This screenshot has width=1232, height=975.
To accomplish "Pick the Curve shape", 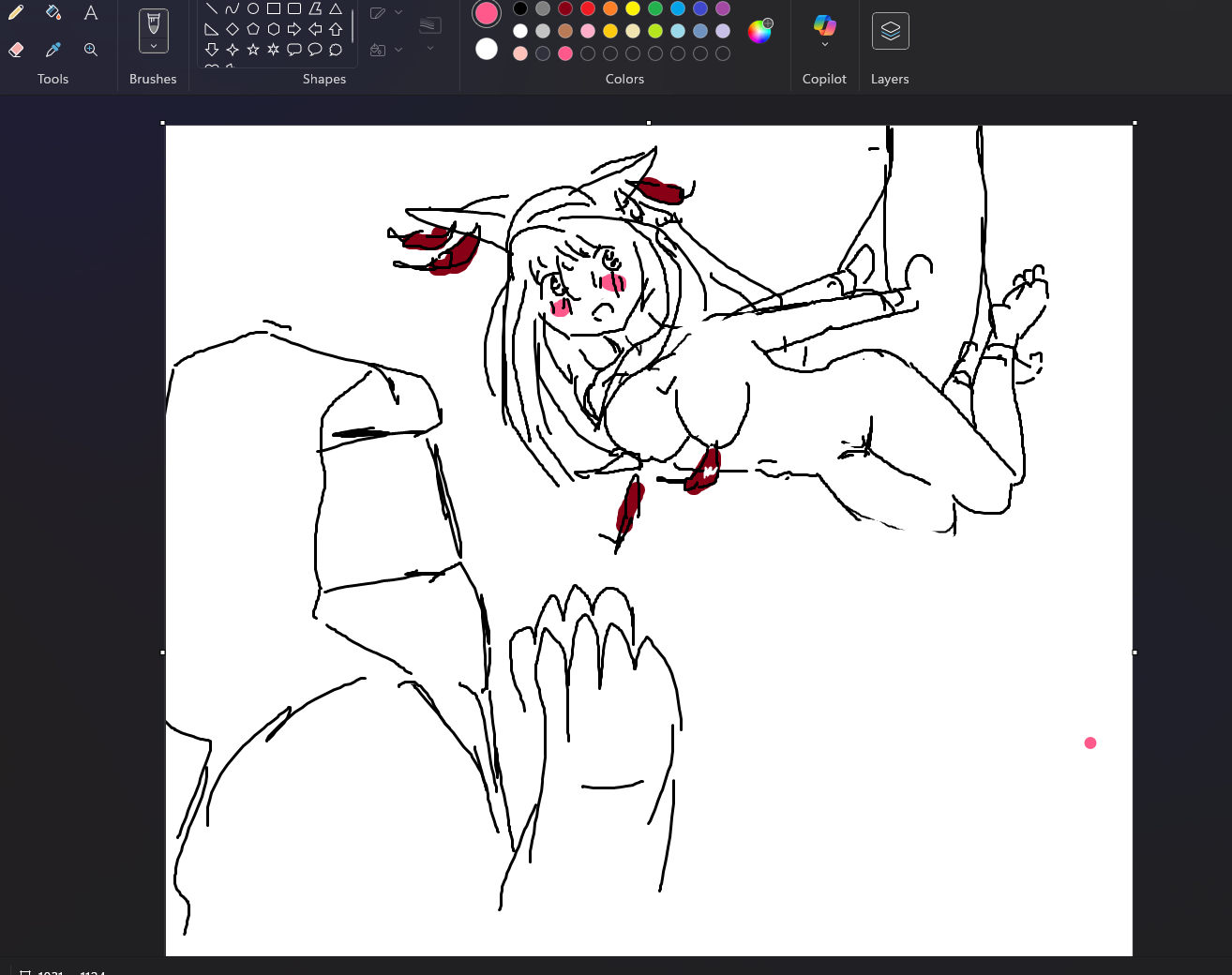I will [233, 8].
